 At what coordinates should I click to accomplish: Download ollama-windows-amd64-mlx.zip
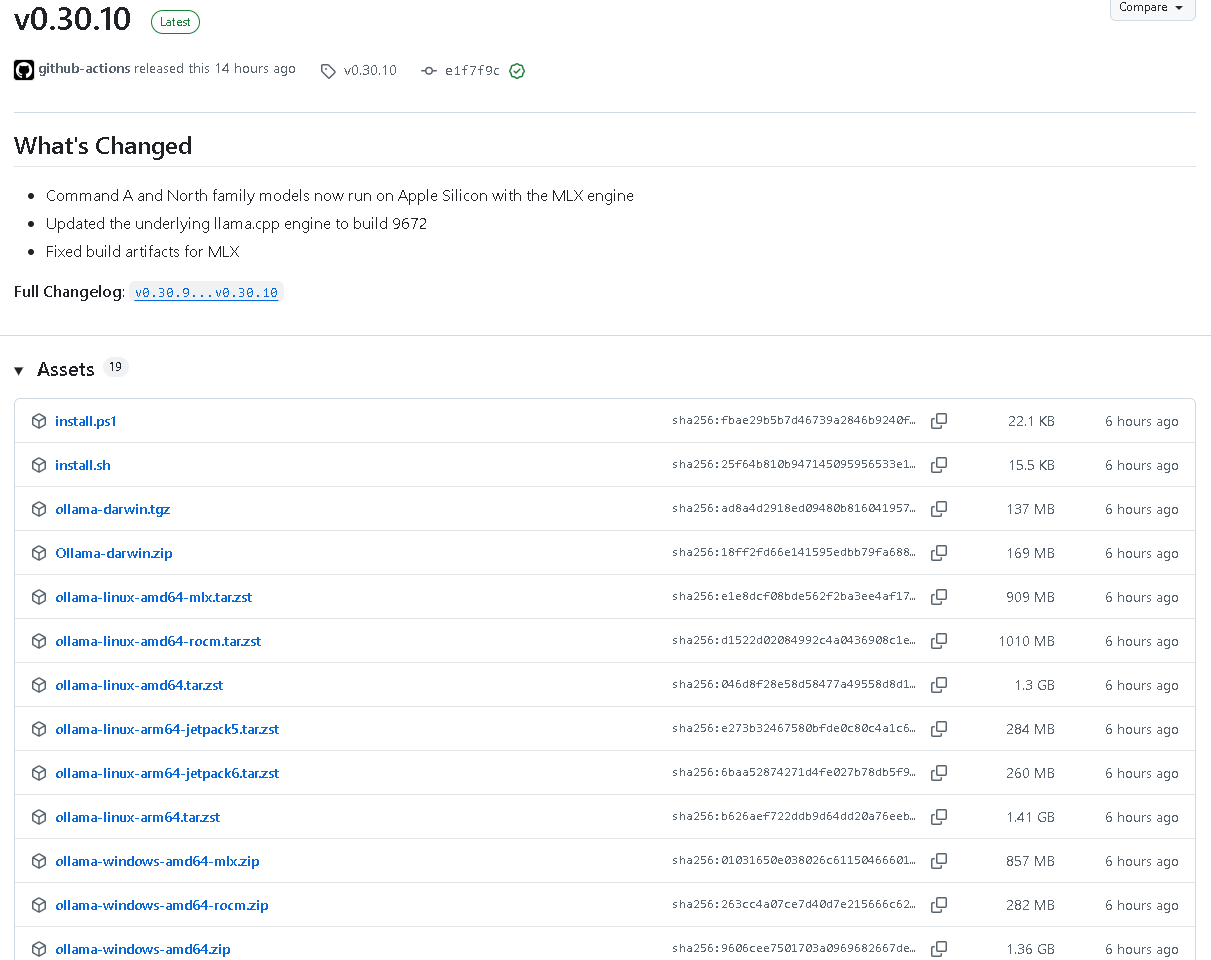tap(157, 861)
